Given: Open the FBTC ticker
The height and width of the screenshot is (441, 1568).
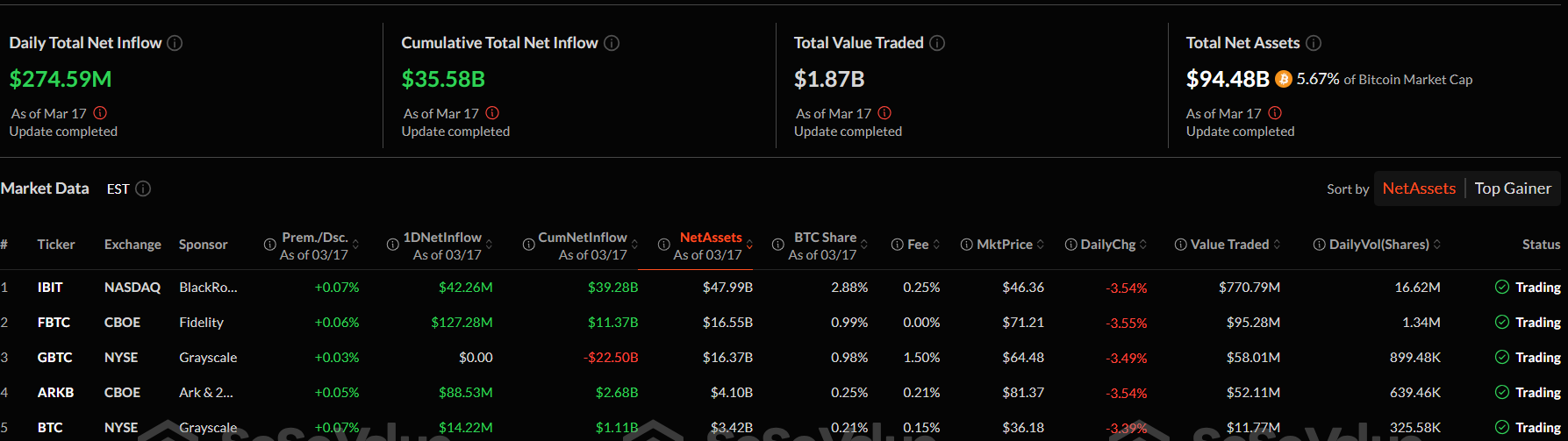Looking at the screenshot, I should (54, 322).
